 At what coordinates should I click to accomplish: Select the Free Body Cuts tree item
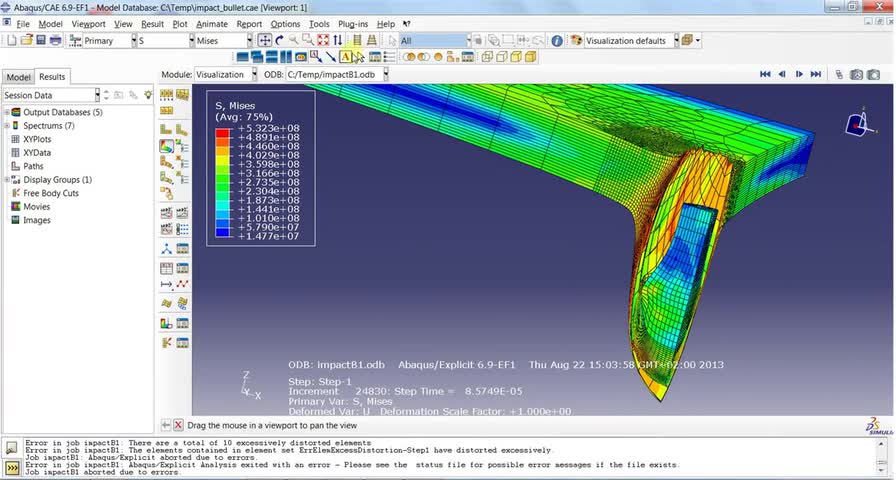point(51,193)
